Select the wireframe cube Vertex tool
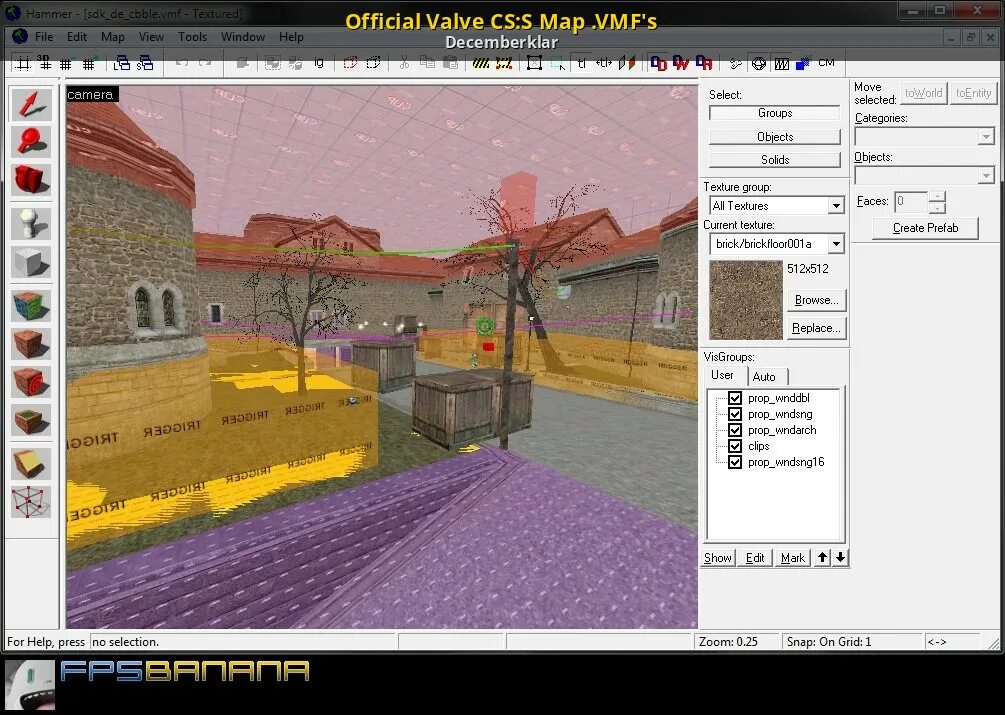The height and width of the screenshot is (715, 1005). tap(31, 502)
